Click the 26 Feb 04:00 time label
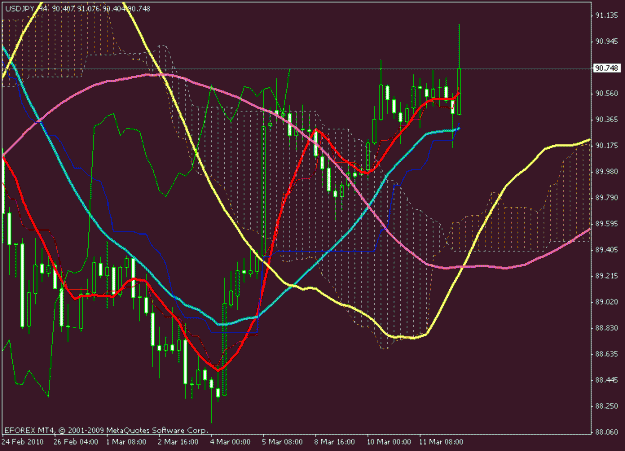Viewport: 625px width, 451px height. click(x=76, y=442)
